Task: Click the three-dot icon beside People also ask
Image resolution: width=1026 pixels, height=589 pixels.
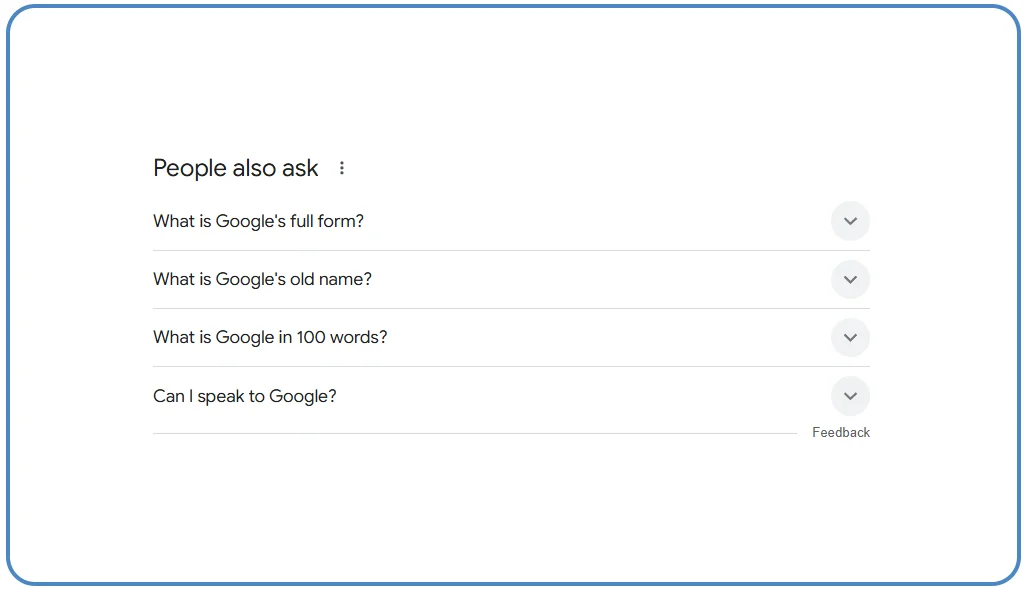Action: point(341,168)
